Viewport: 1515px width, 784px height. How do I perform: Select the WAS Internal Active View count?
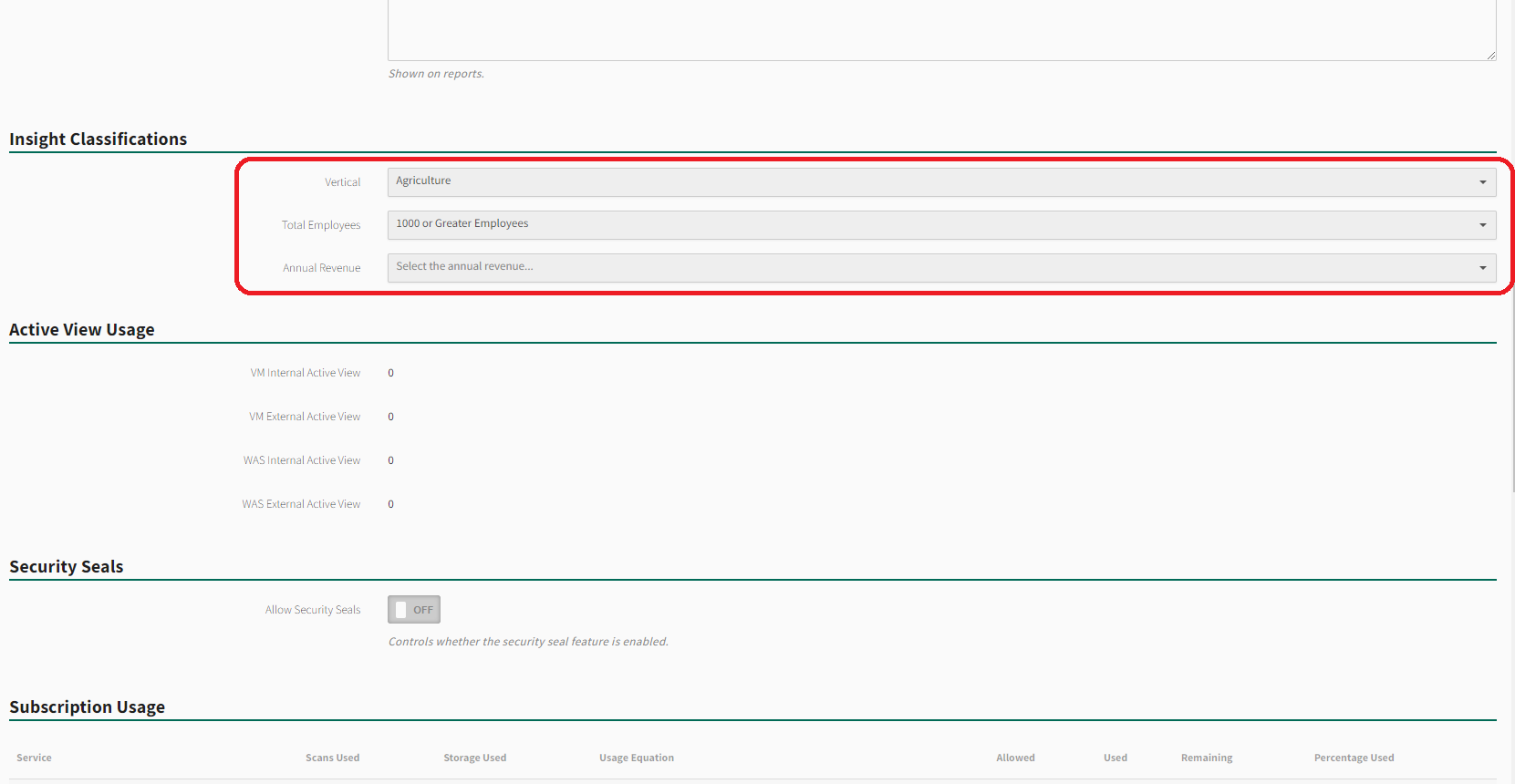tap(390, 460)
